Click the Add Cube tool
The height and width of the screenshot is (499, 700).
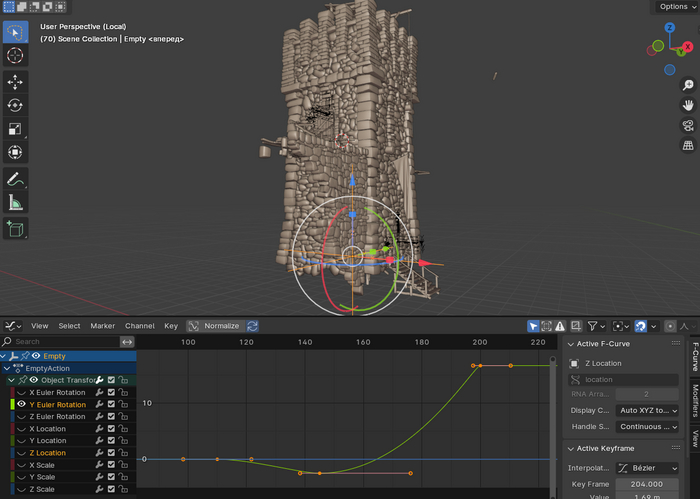click(15, 229)
